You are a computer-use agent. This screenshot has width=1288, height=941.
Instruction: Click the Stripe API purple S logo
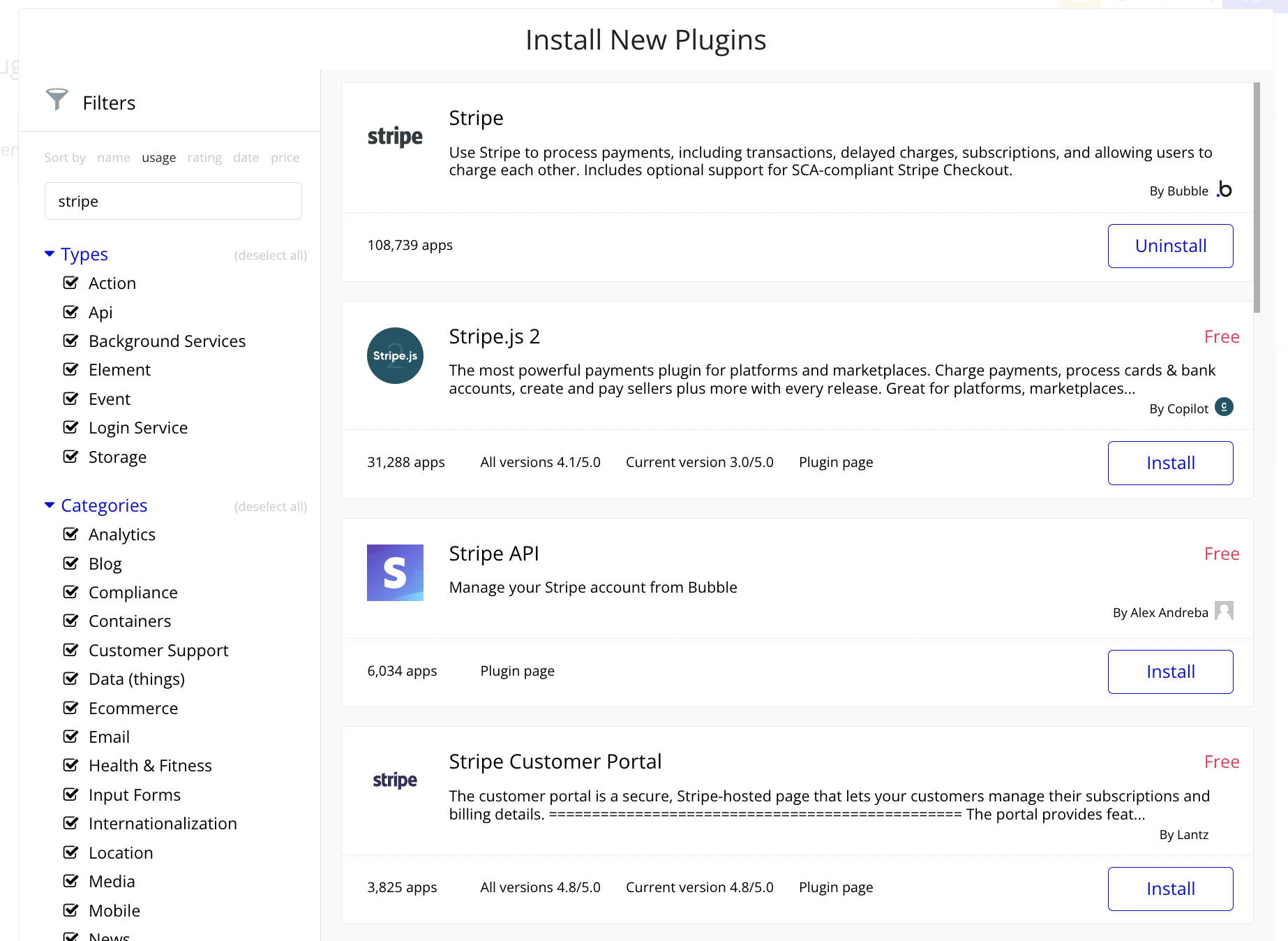(x=395, y=572)
